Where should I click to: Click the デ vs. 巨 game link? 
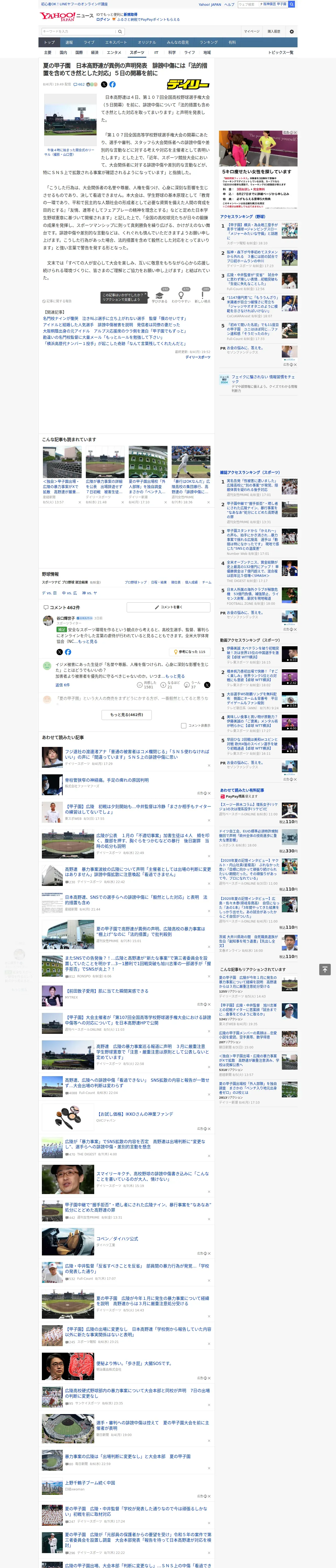[49, 593]
